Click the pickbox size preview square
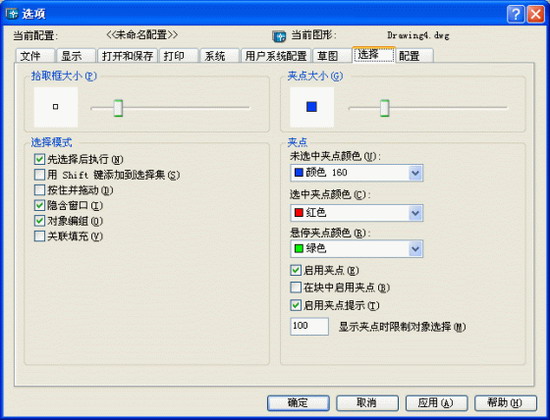The width and height of the screenshot is (550, 420). tap(55, 107)
